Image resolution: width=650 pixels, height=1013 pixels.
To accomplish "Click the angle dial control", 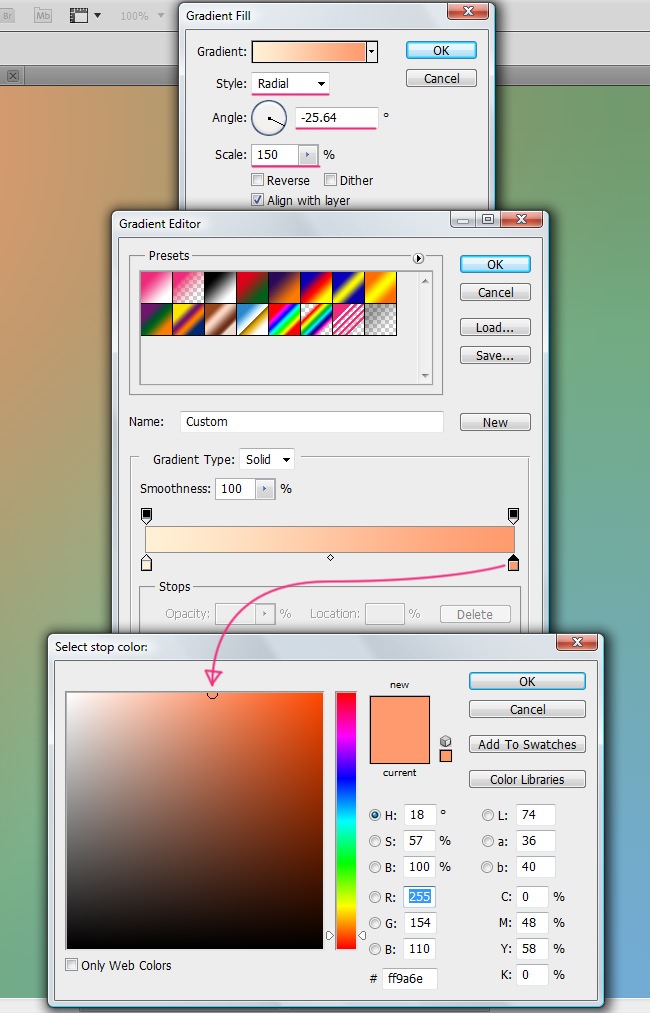I will pos(269,118).
